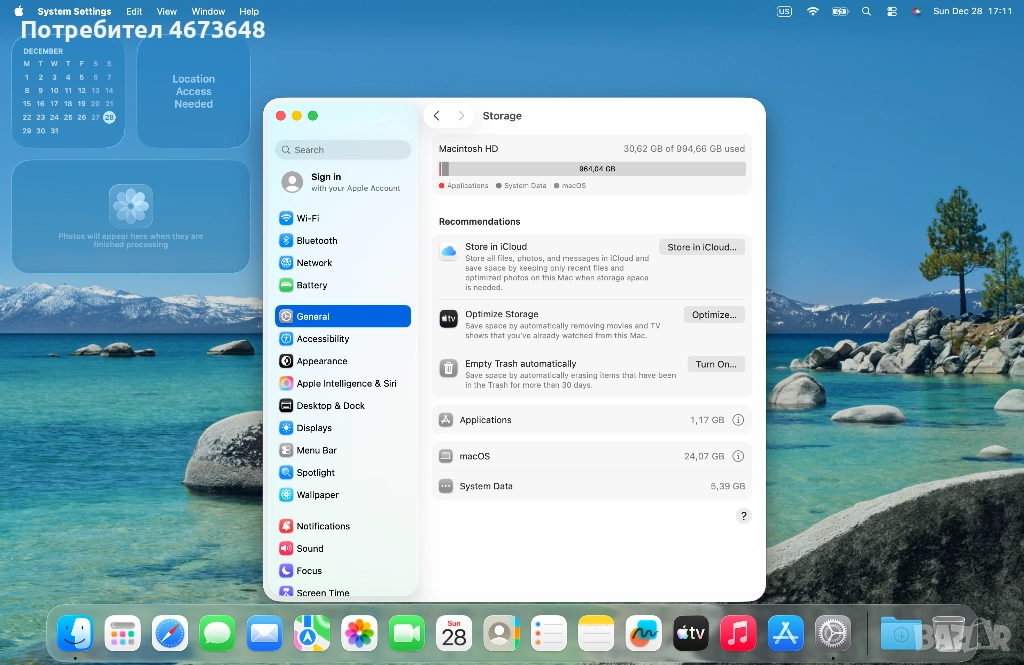Image resolution: width=1024 pixels, height=665 pixels.
Task: Select Bluetooth in the sidebar
Action: tap(316, 241)
